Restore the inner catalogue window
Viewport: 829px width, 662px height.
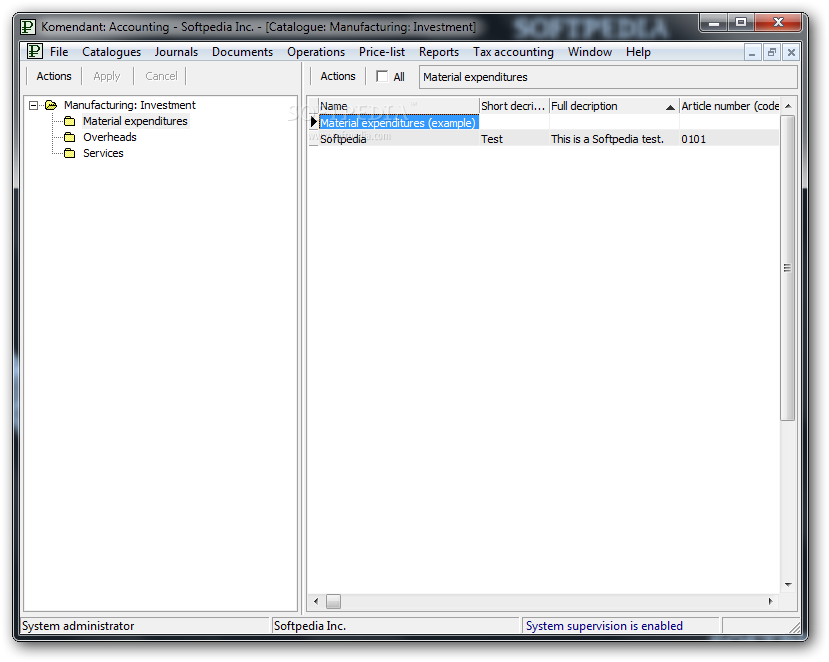pos(772,52)
